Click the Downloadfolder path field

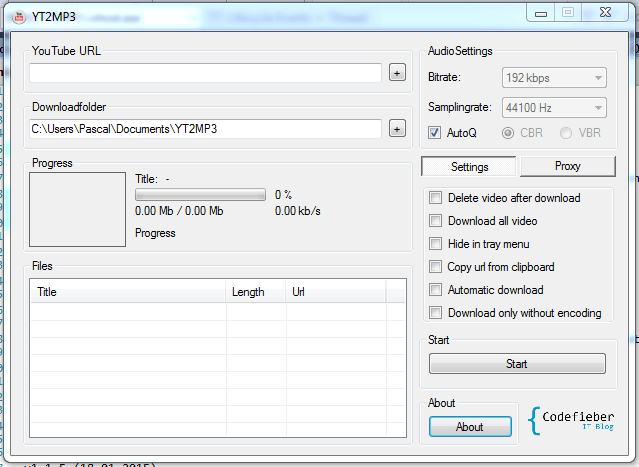(x=205, y=129)
